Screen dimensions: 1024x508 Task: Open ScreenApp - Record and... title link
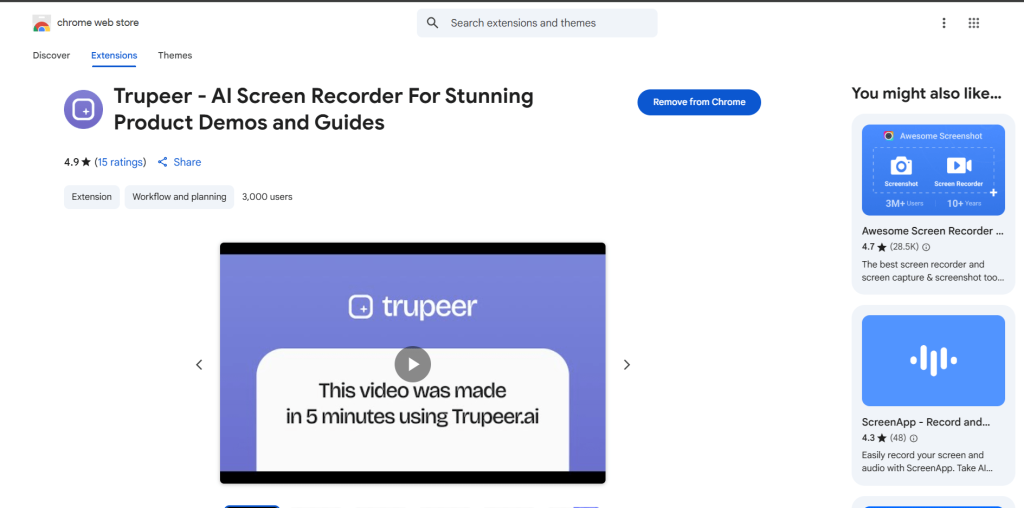pos(926,422)
